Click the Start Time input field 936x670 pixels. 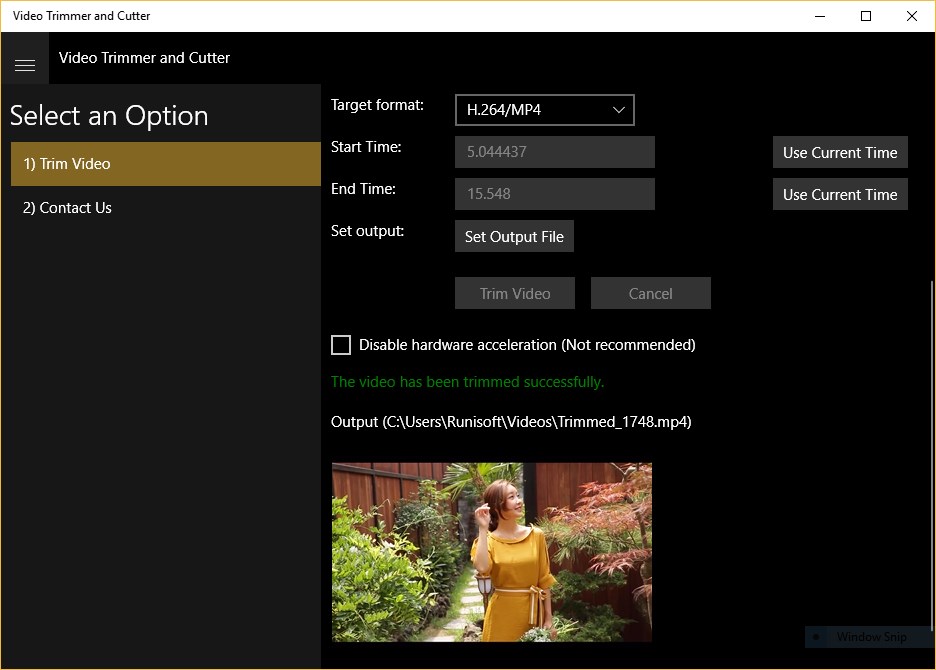[555, 152]
